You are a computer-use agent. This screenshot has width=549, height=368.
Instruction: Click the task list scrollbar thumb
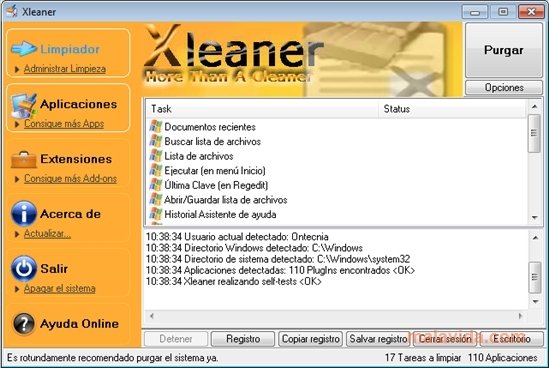pyautogui.click(x=534, y=133)
